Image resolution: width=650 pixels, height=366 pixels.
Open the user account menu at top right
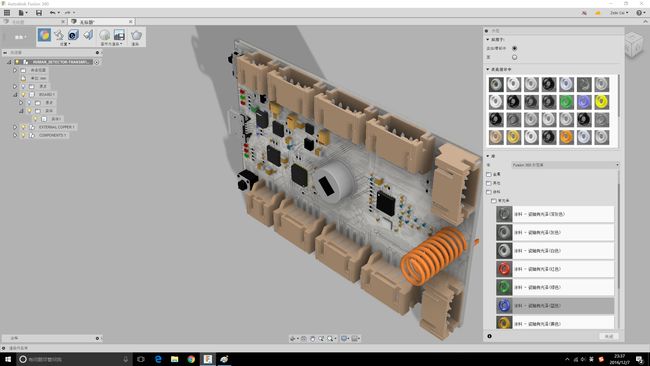619,13
